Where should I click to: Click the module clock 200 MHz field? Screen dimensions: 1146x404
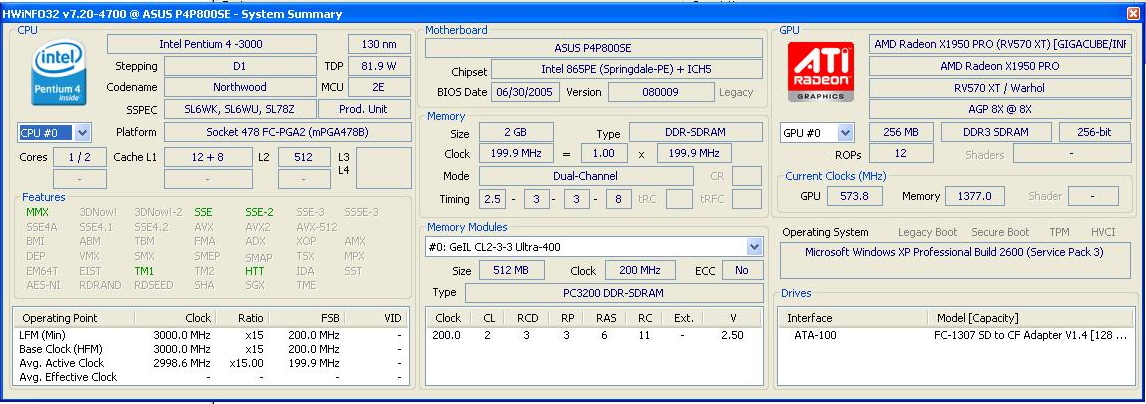(640, 270)
